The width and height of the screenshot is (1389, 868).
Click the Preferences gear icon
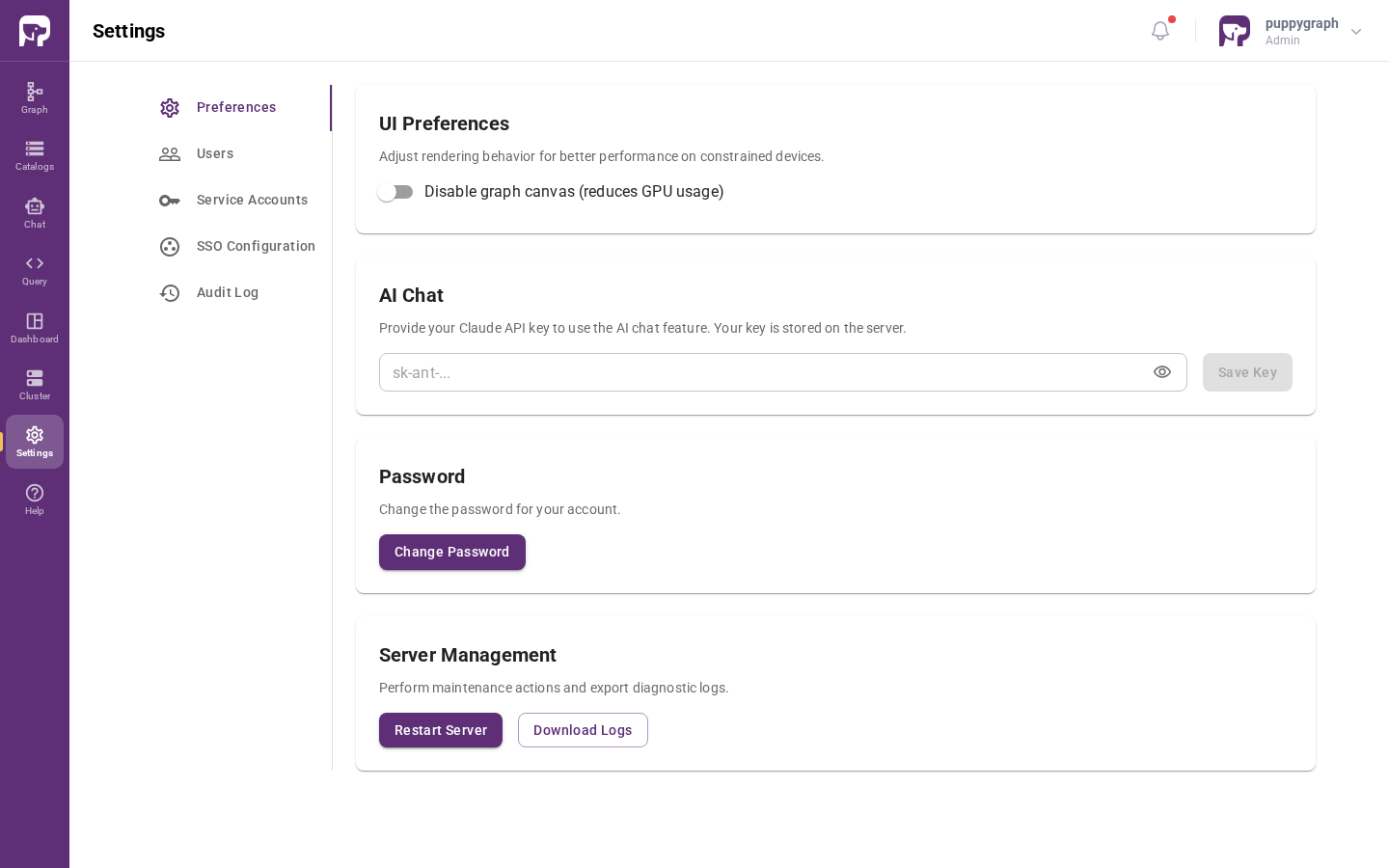pyautogui.click(x=170, y=108)
